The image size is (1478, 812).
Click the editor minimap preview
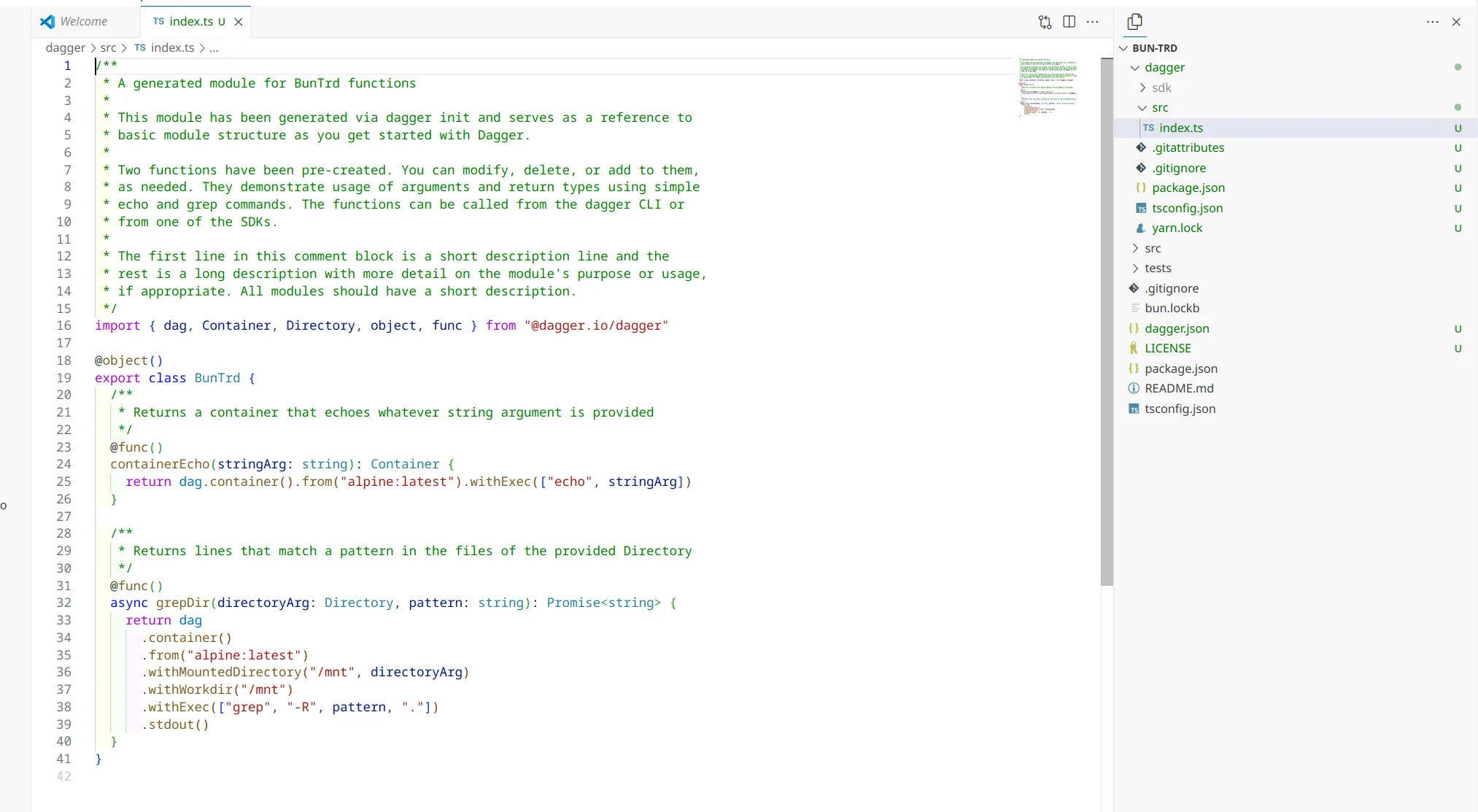[1048, 87]
